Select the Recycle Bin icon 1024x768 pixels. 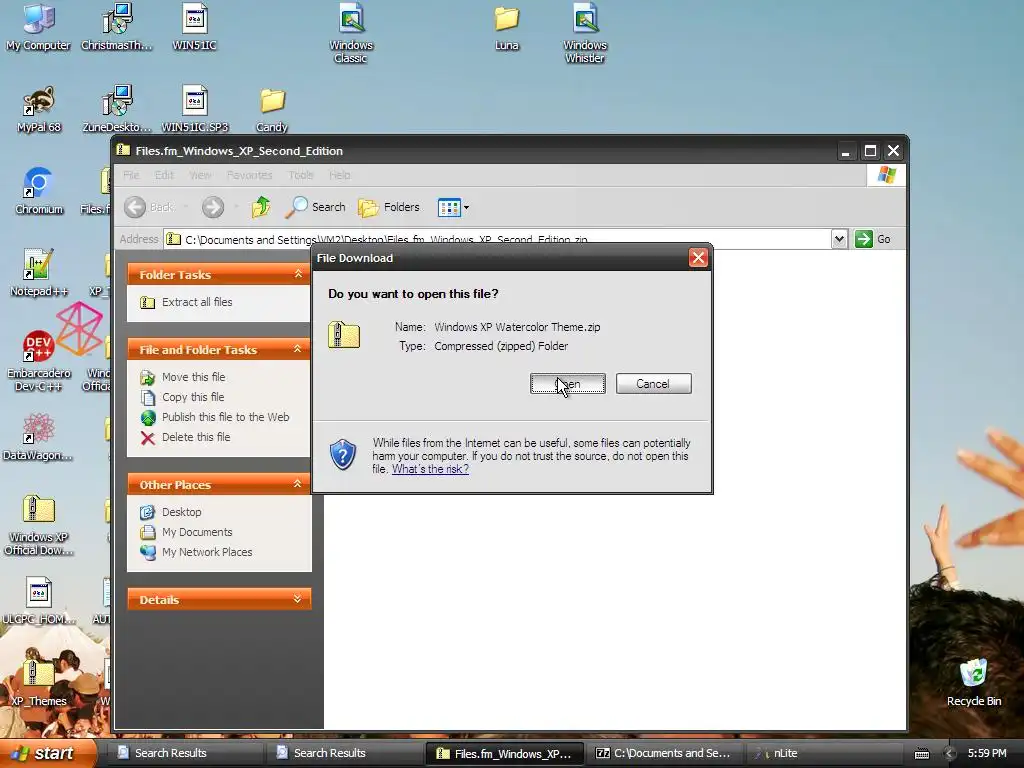(974, 683)
